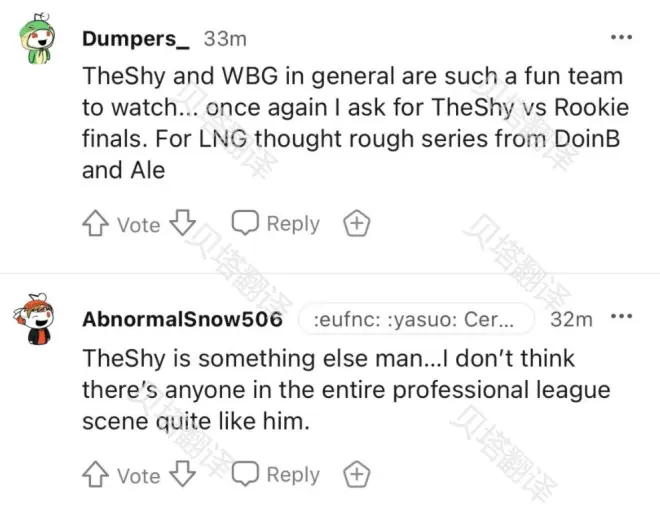The height and width of the screenshot is (511, 660).
Task: Select the 'TheShy and WBG in general' comment text
Action: (353, 123)
